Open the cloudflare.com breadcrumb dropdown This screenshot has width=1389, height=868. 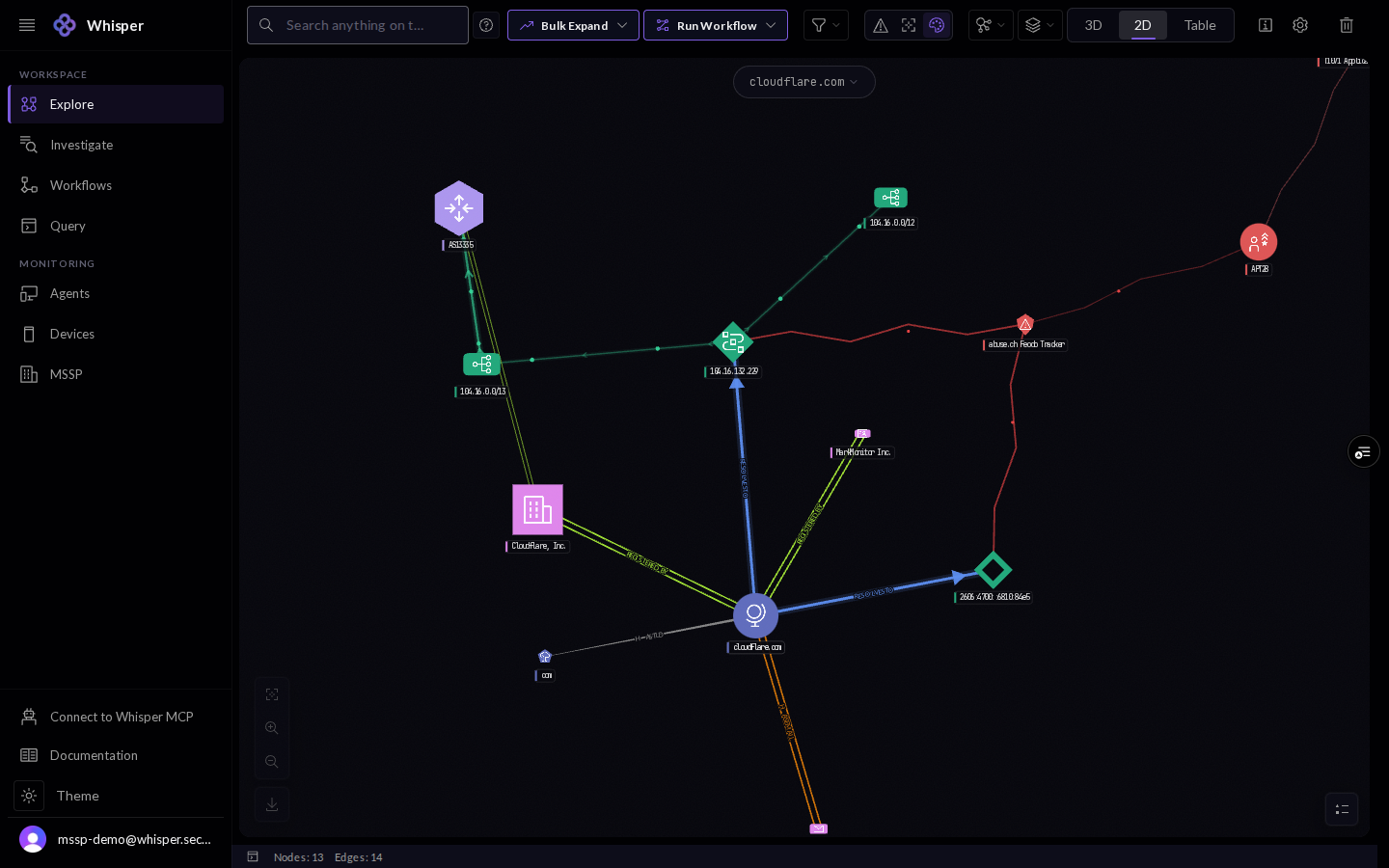coord(803,82)
